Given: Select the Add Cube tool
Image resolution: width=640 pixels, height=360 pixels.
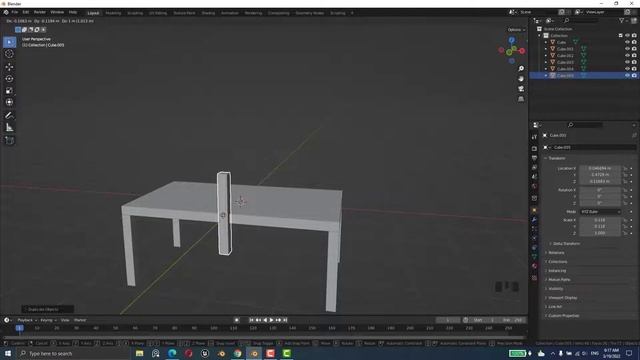Looking at the screenshot, I should click(x=9, y=140).
